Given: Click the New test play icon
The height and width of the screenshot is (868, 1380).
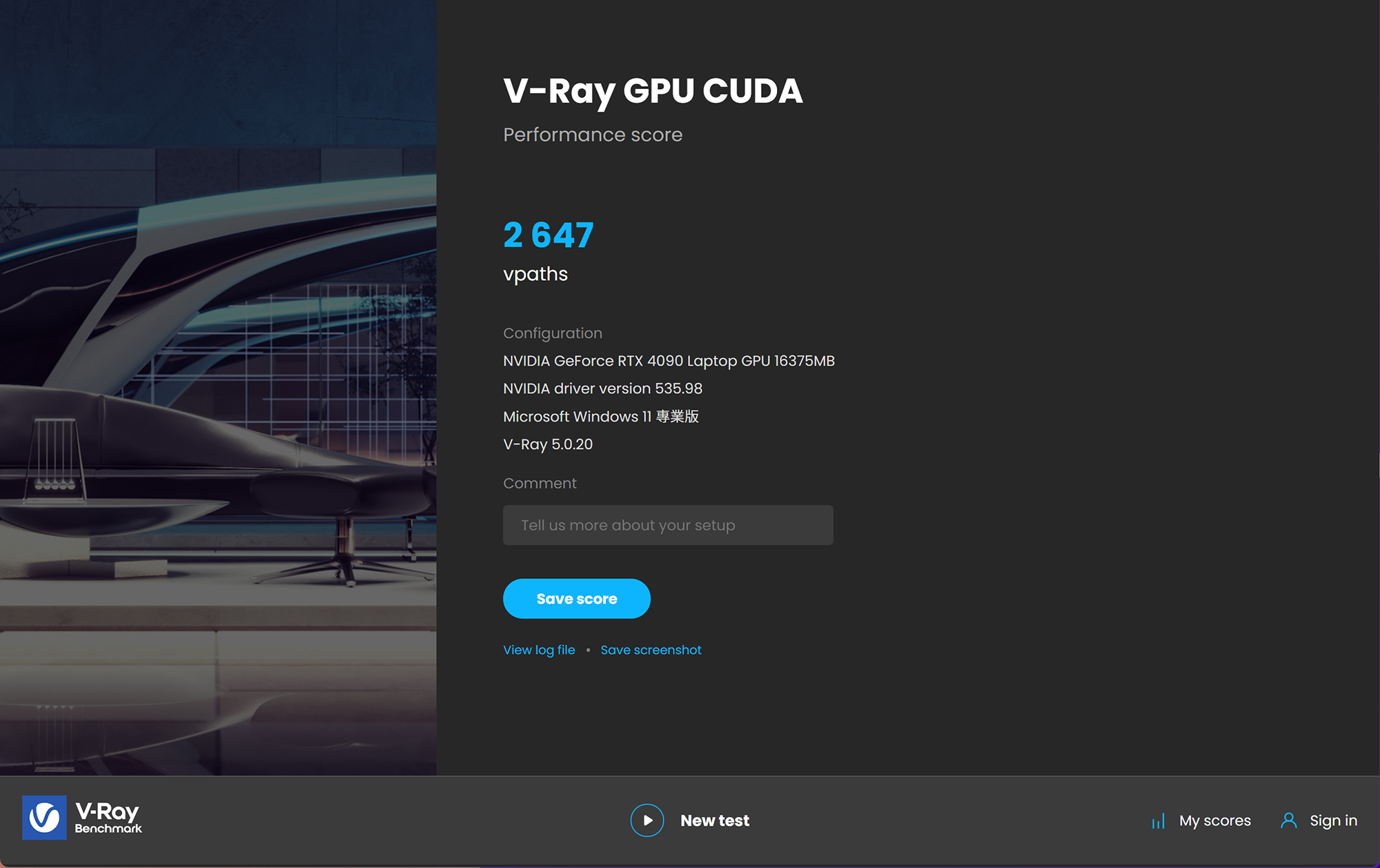Looking at the screenshot, I should tap(647, 820).
